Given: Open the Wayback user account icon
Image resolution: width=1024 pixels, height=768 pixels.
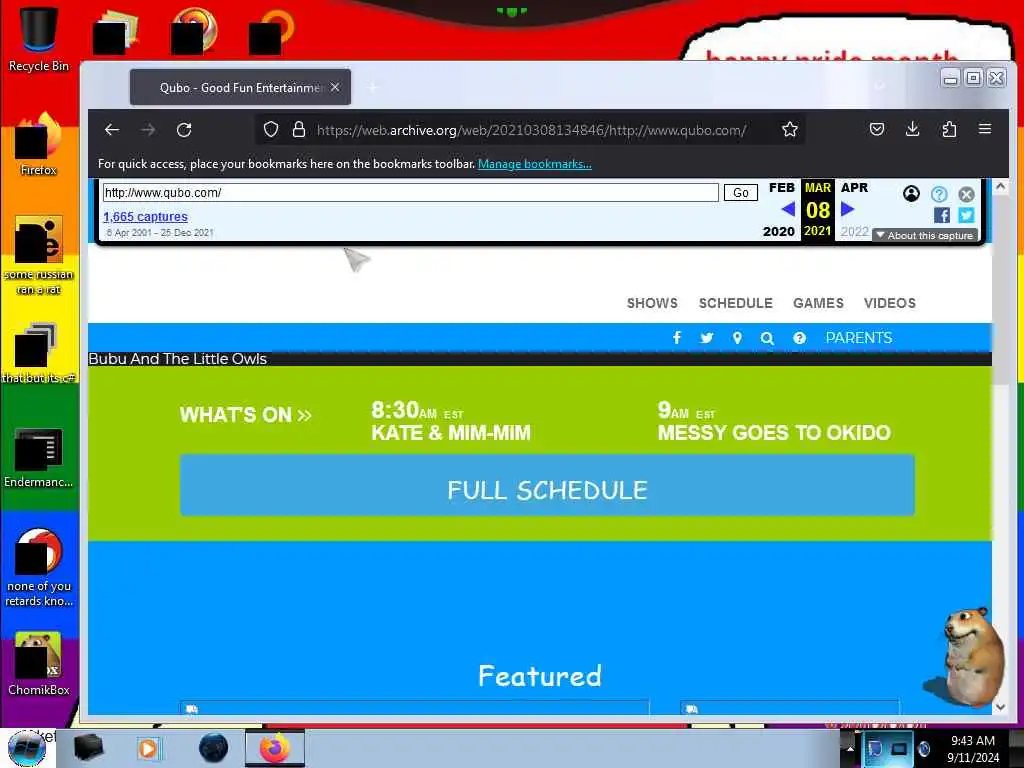Looking at the screenshot, I should pos(911,193).
